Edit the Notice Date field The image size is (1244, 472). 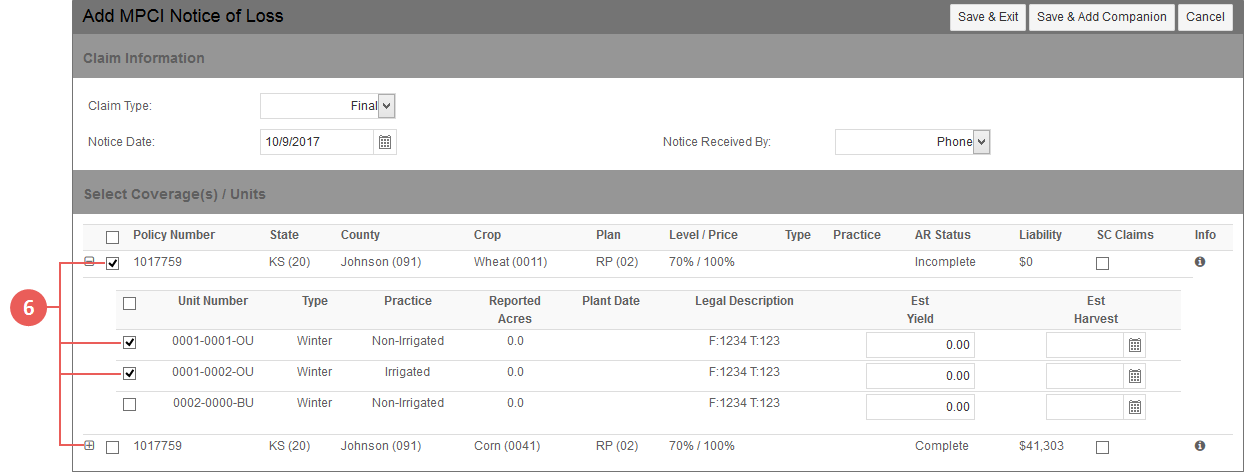click(317, 142)
